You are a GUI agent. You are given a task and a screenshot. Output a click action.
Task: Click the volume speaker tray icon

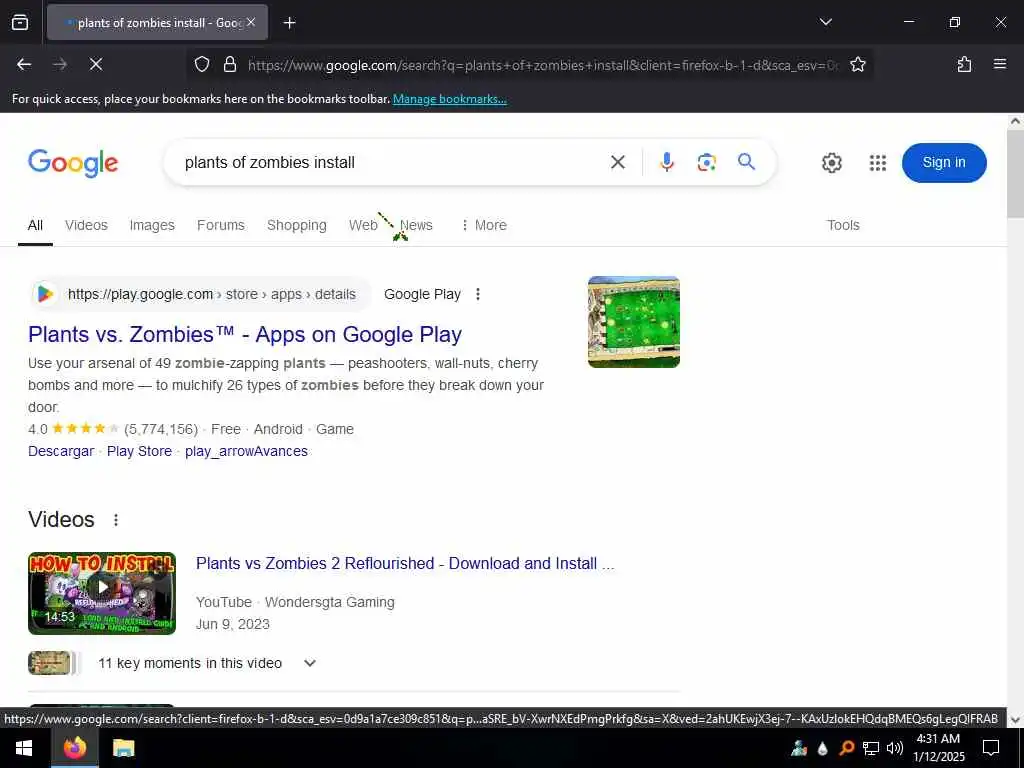tap(895, 748)
